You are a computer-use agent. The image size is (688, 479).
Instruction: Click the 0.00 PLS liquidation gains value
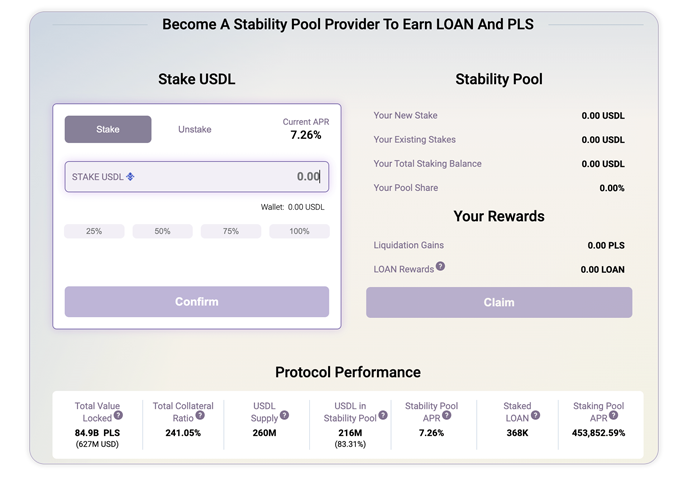point(606,246)
